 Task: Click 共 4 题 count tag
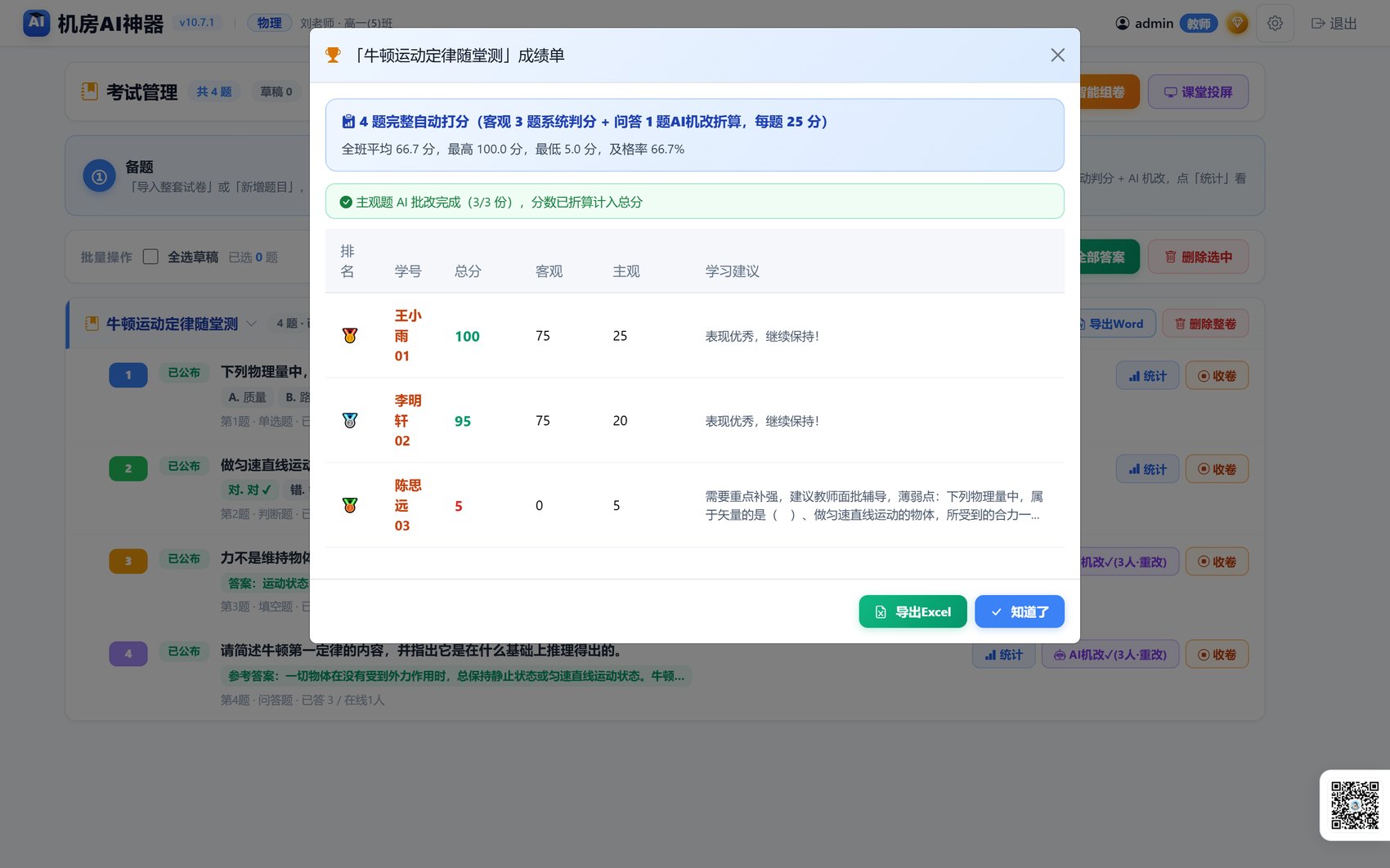pos(213,92)
